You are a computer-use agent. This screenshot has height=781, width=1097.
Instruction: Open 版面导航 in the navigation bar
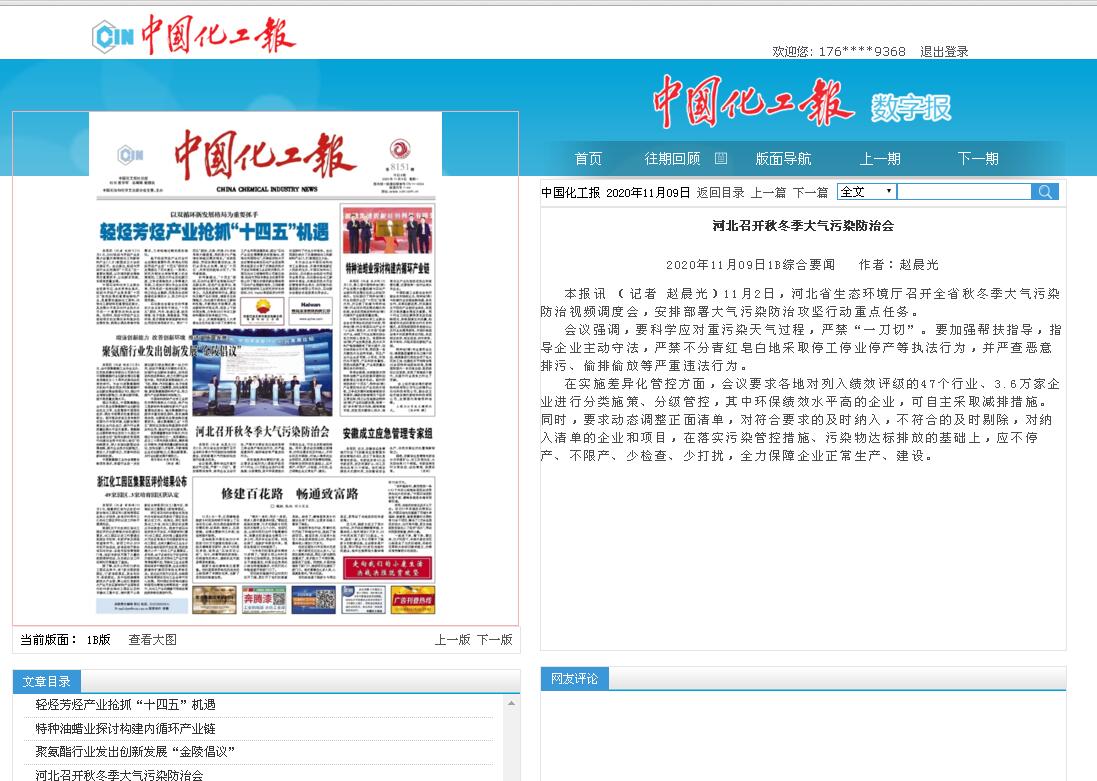tap(783, 159)
